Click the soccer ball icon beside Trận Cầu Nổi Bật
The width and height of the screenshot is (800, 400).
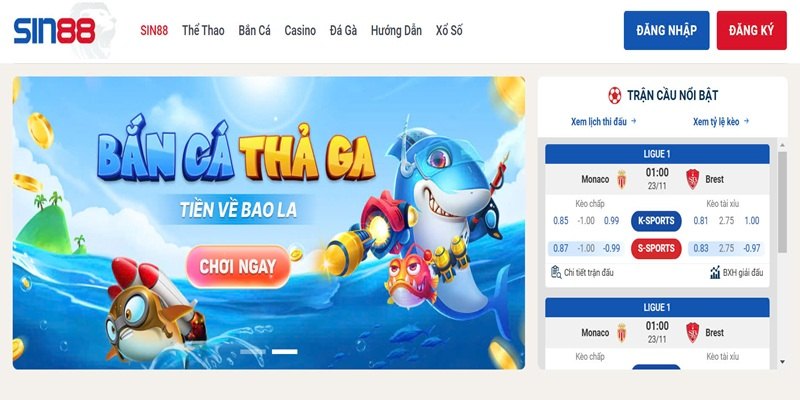point(615,95)
